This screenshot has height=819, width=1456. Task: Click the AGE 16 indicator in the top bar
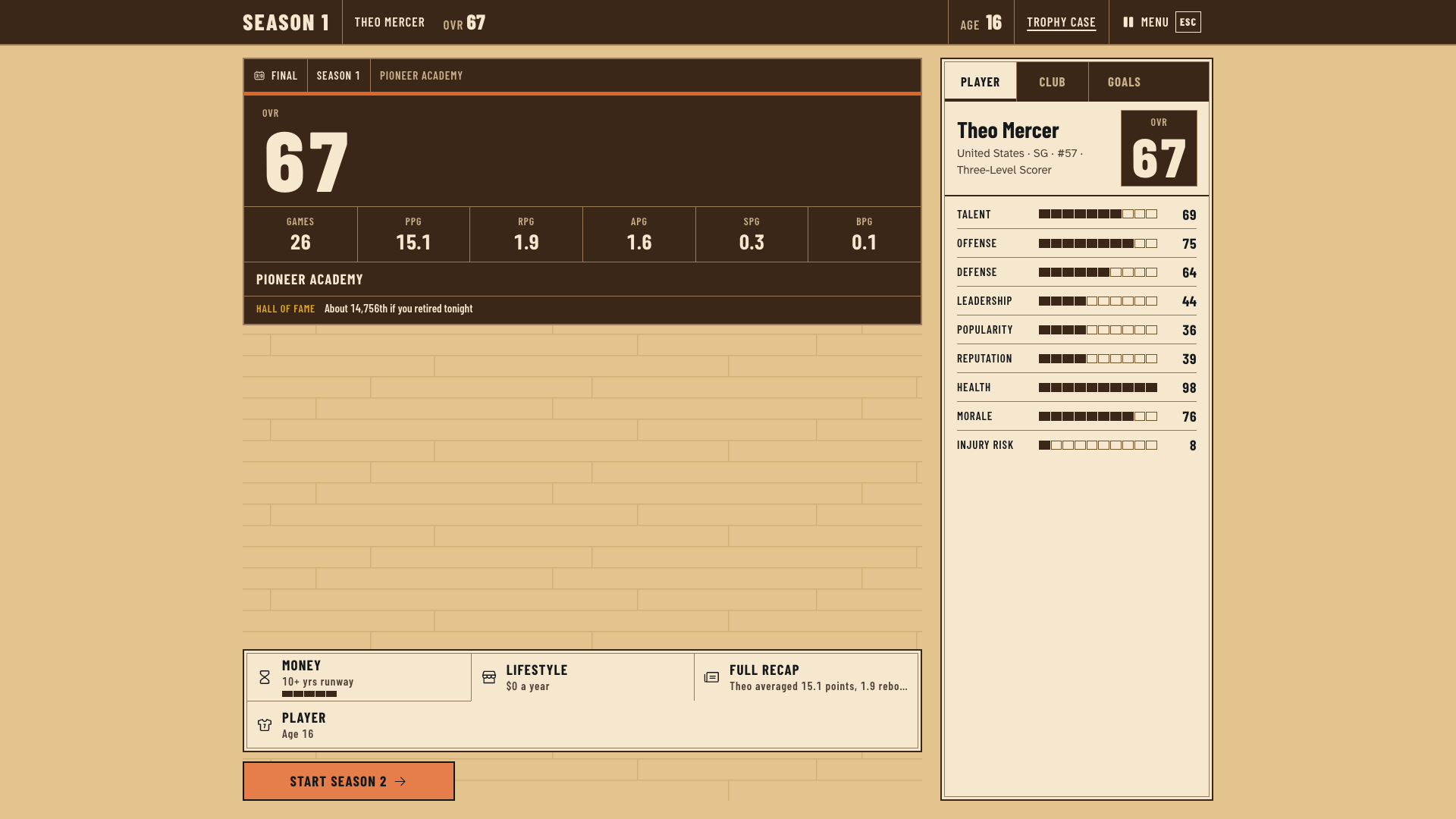pyautogui.click(x=981, y=23)
